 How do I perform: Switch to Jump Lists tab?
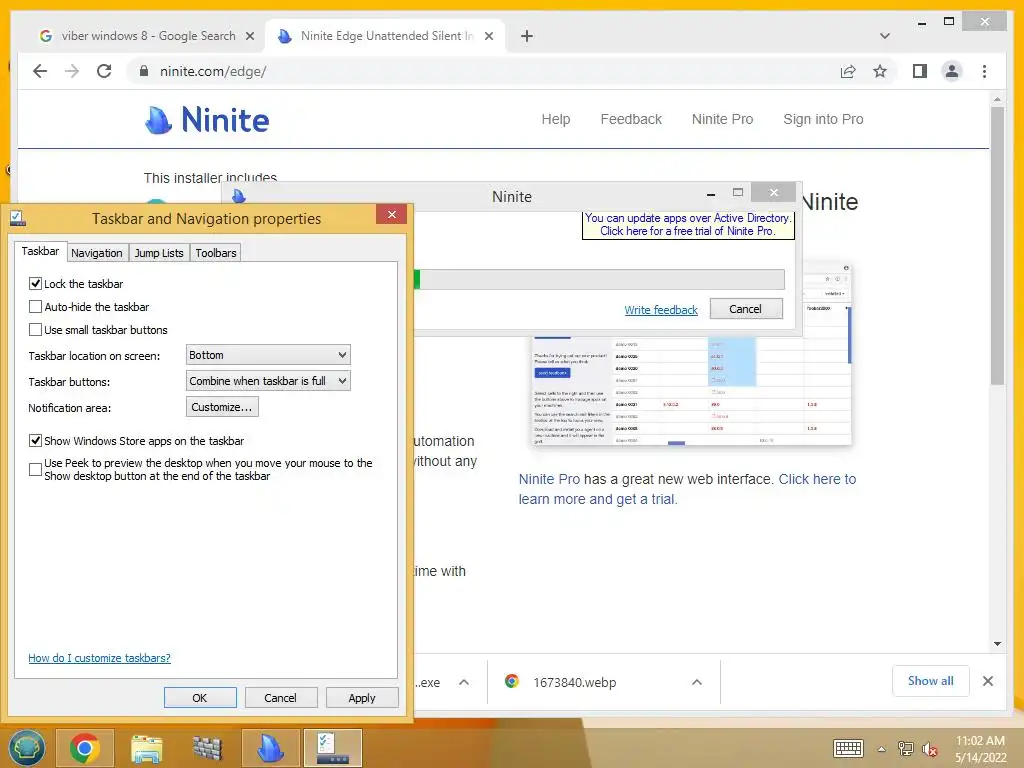click(x=159, y=253)
